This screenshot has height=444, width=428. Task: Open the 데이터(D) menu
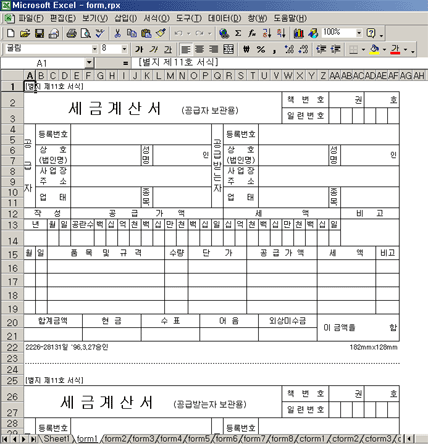coord(224,18)
